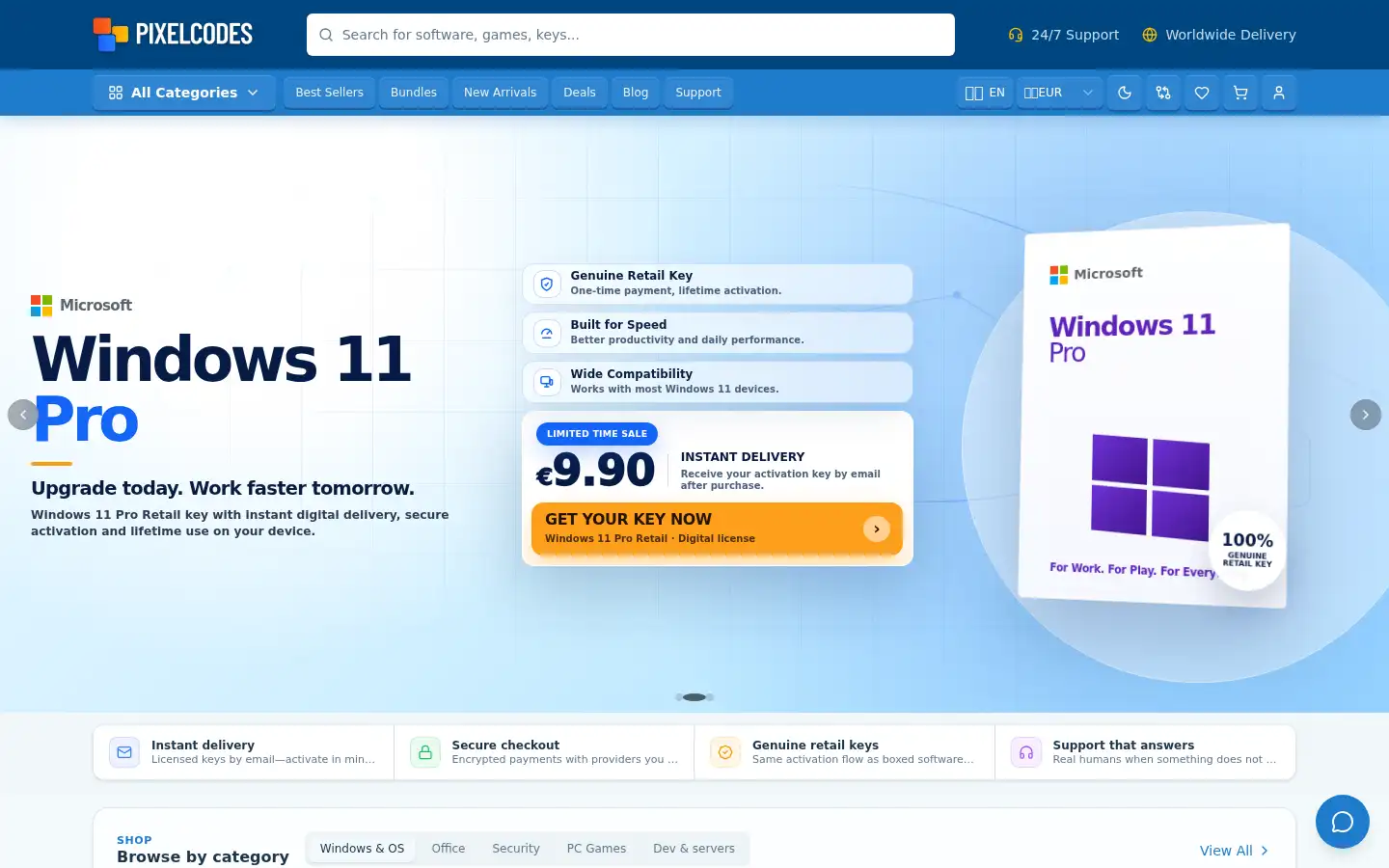The height and width of the screenshot is (868, 1389).
Task: Toggle dark mode with the moon icon
Action: pos(1125,93)
